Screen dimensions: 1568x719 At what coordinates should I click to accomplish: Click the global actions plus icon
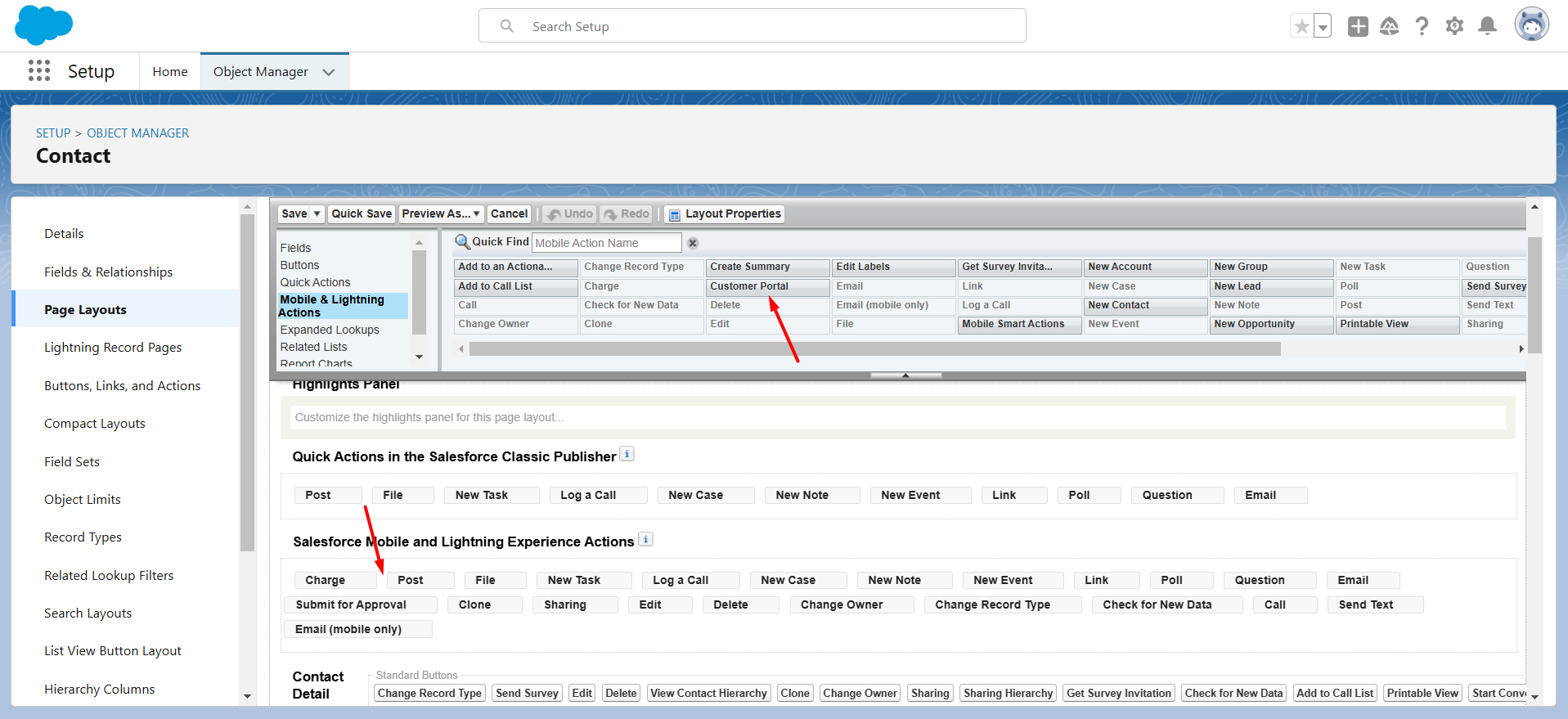[x=1358, y=26]
